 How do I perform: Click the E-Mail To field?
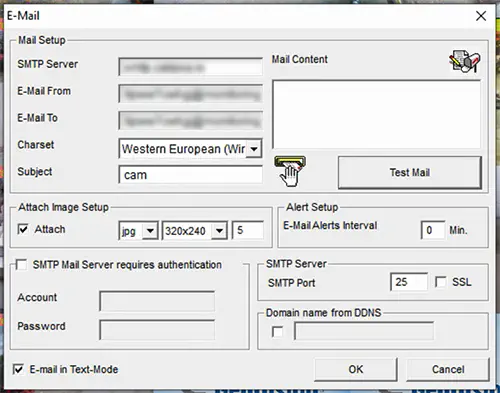[x=190, y=121]
